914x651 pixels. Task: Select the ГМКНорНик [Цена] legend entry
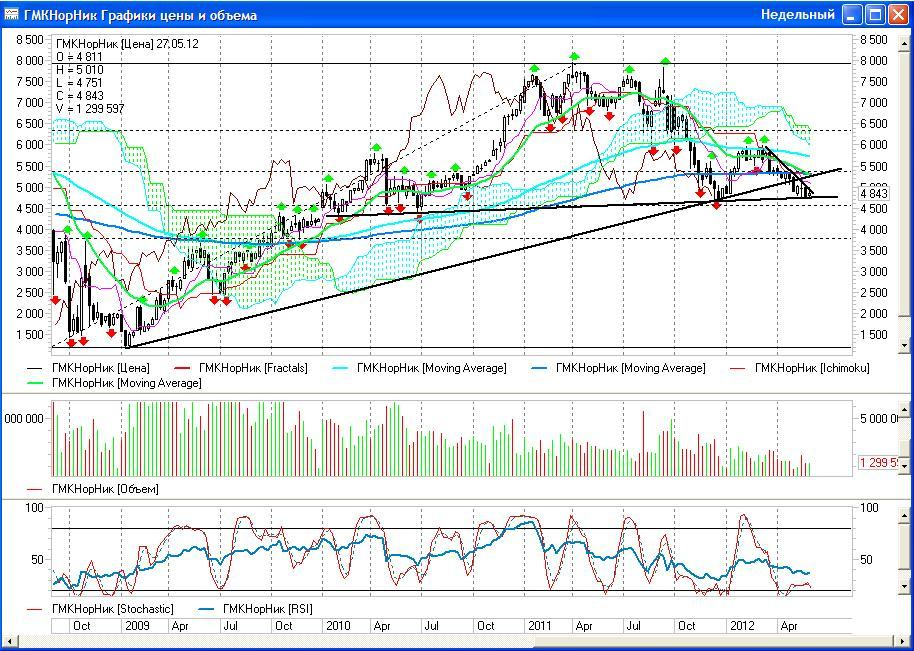pos(98,368)
